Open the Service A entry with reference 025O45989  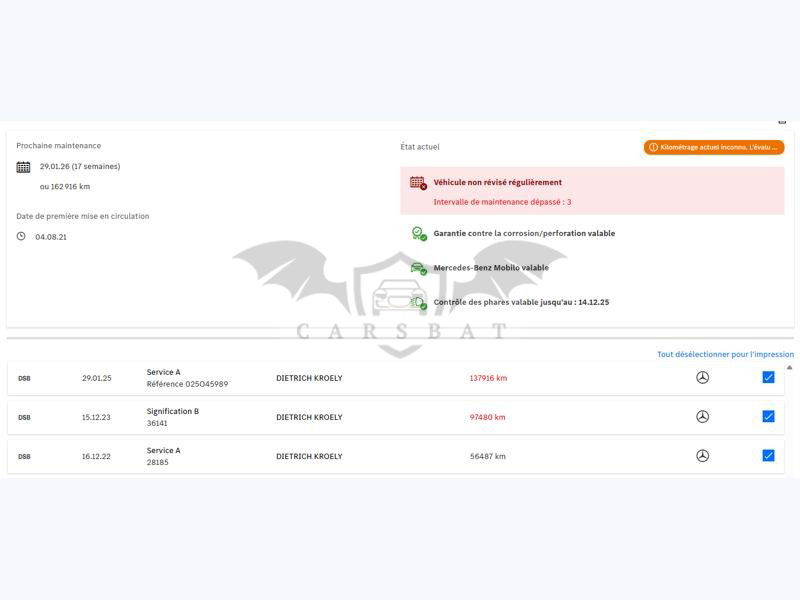pyautogui.click(x=187, y=378)
